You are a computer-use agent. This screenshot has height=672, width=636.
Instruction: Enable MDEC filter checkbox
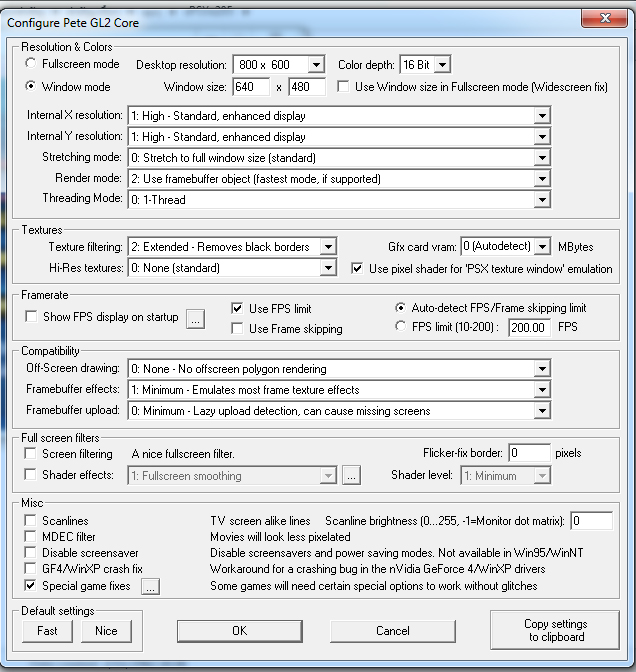click(x=30, y=536)
